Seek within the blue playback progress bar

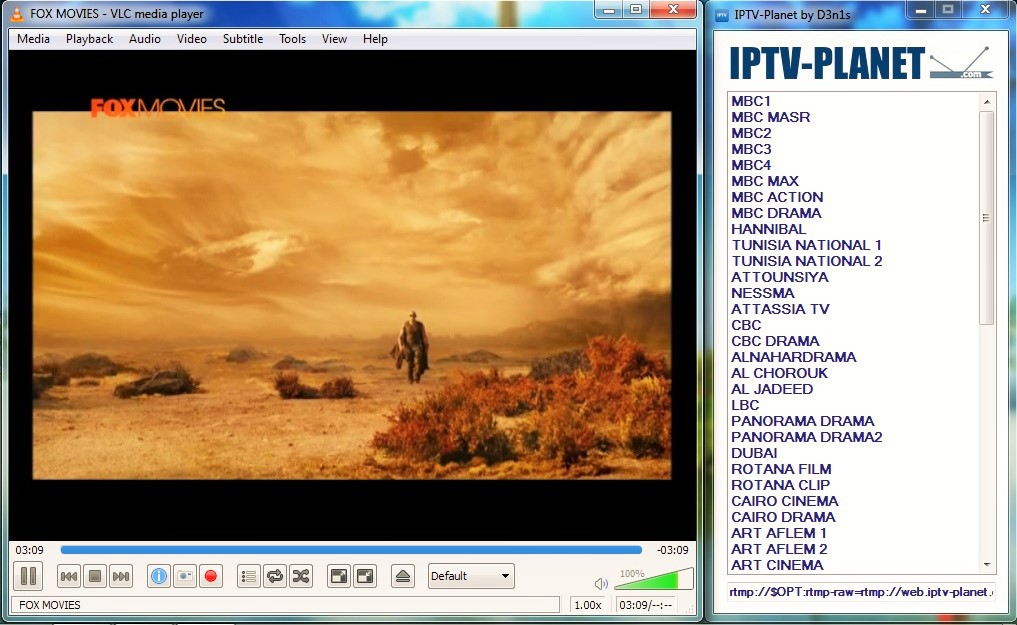point(351,550)
